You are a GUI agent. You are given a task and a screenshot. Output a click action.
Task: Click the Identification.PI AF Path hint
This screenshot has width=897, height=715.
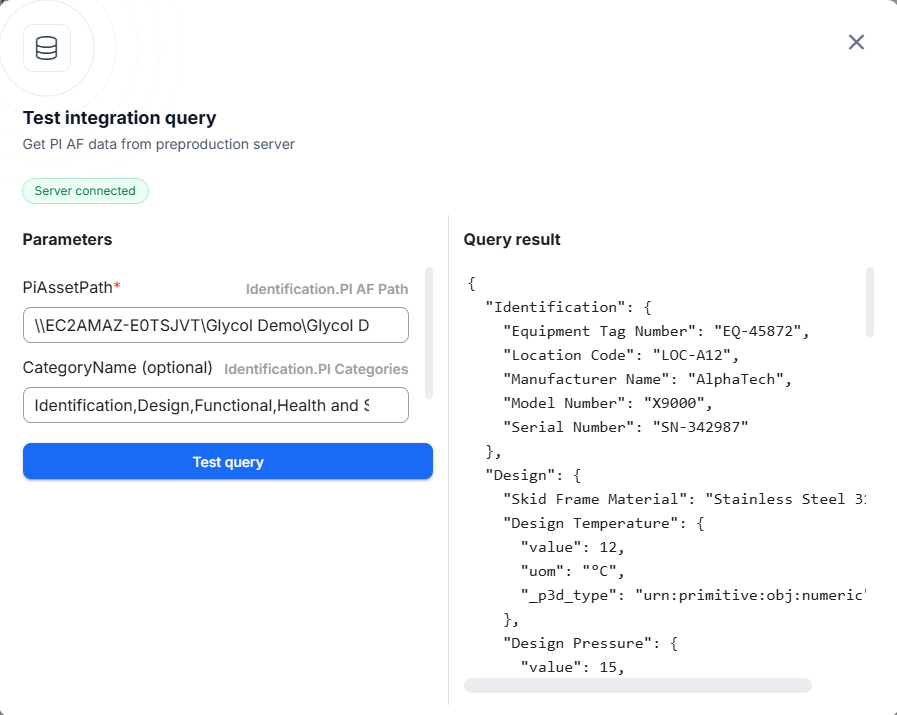click(x=327, y=289)
